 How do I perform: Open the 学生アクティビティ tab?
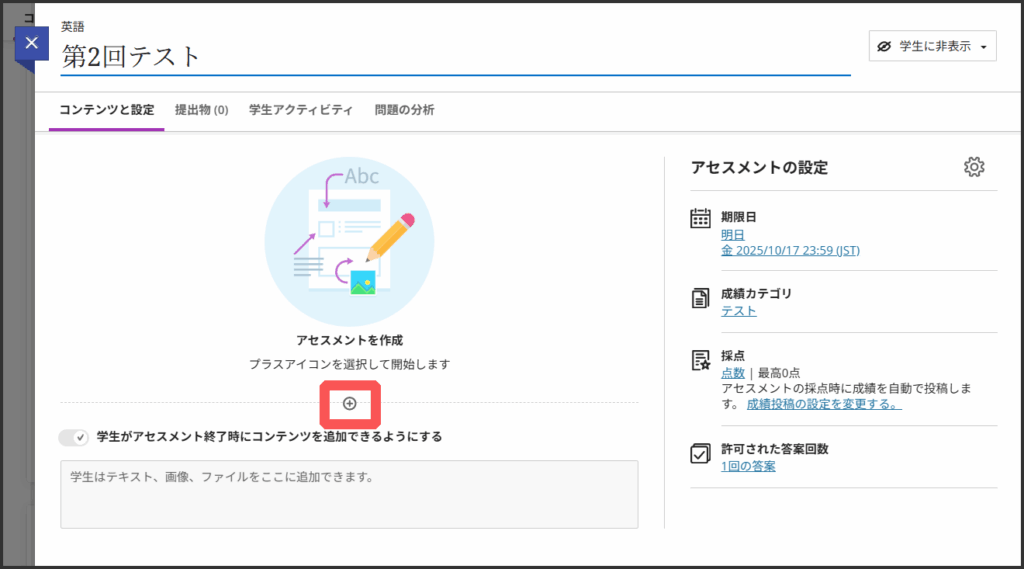pos(301,110)
